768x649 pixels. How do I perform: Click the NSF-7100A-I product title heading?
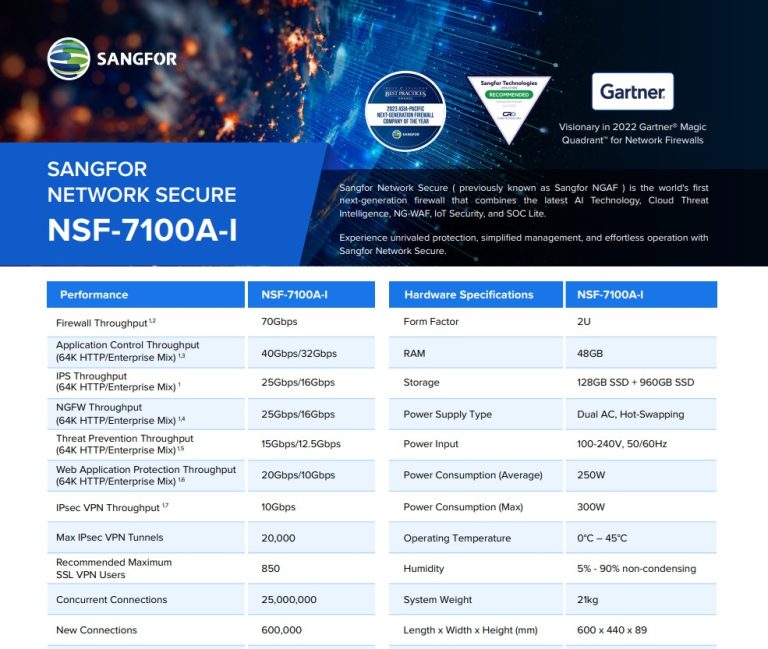point(142,231)
